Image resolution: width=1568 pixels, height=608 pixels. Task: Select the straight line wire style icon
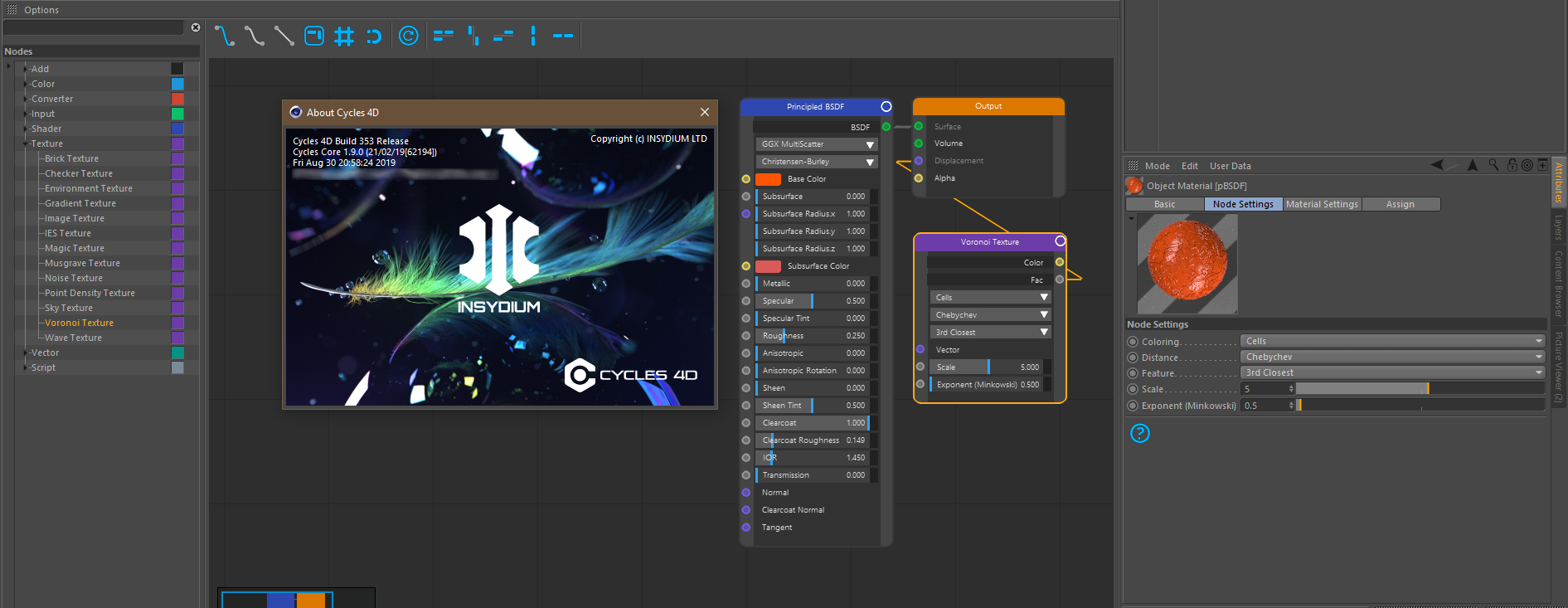click(x=284, y=36)
